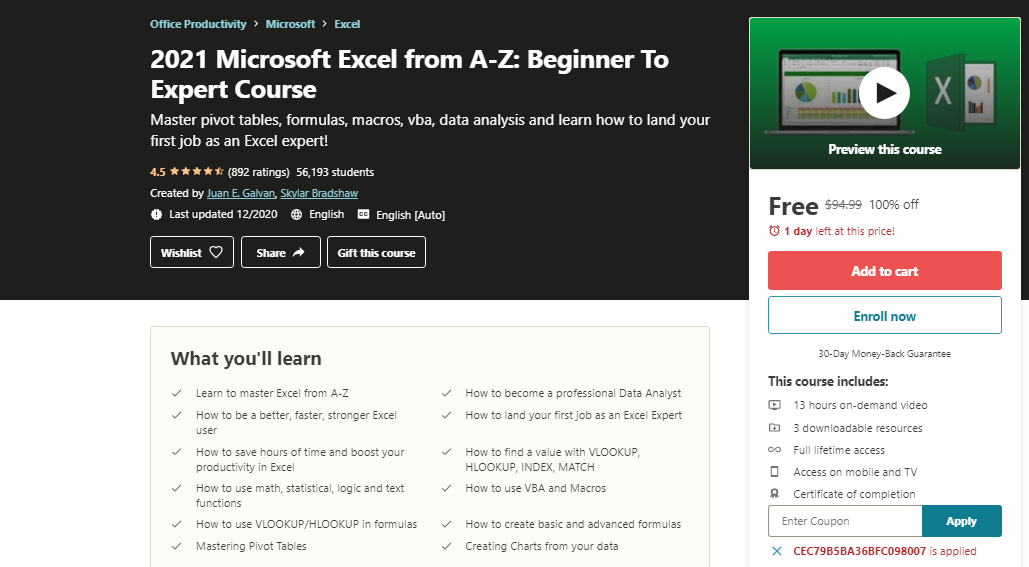
Task: Click the share arrow icon
Action: tap(298, 253)
